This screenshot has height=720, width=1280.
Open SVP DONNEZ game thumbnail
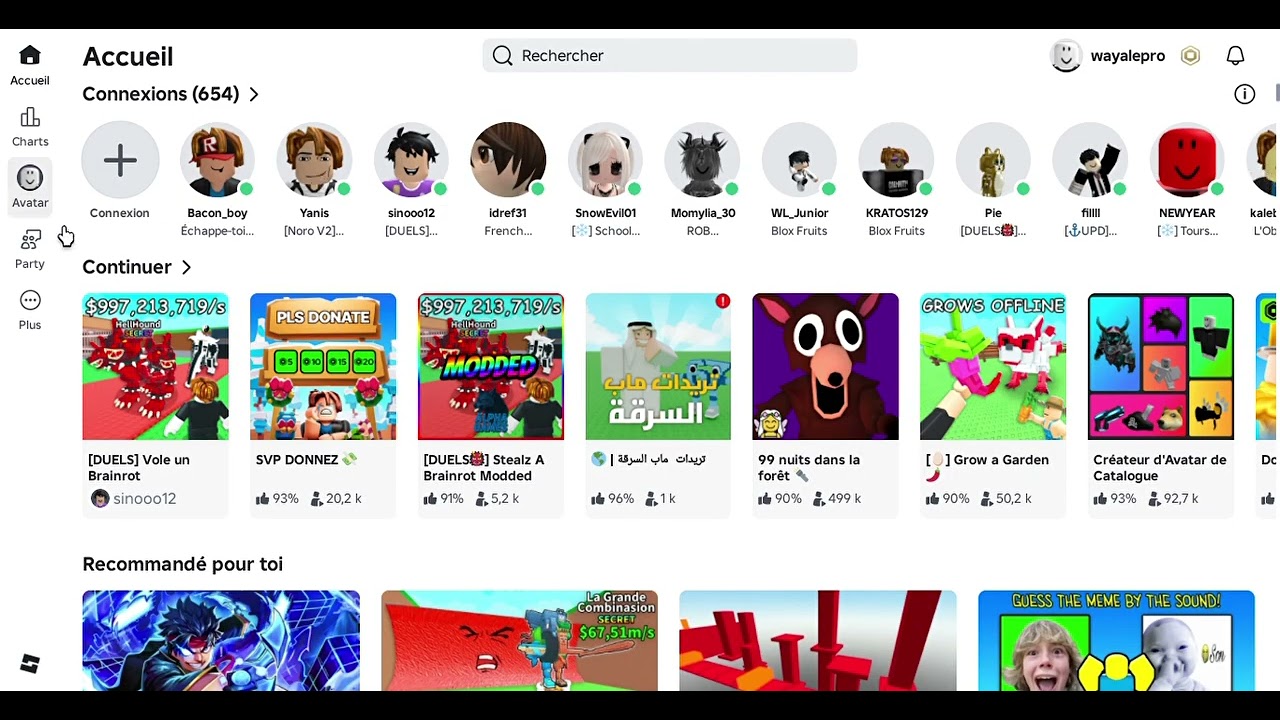(323, 366)
